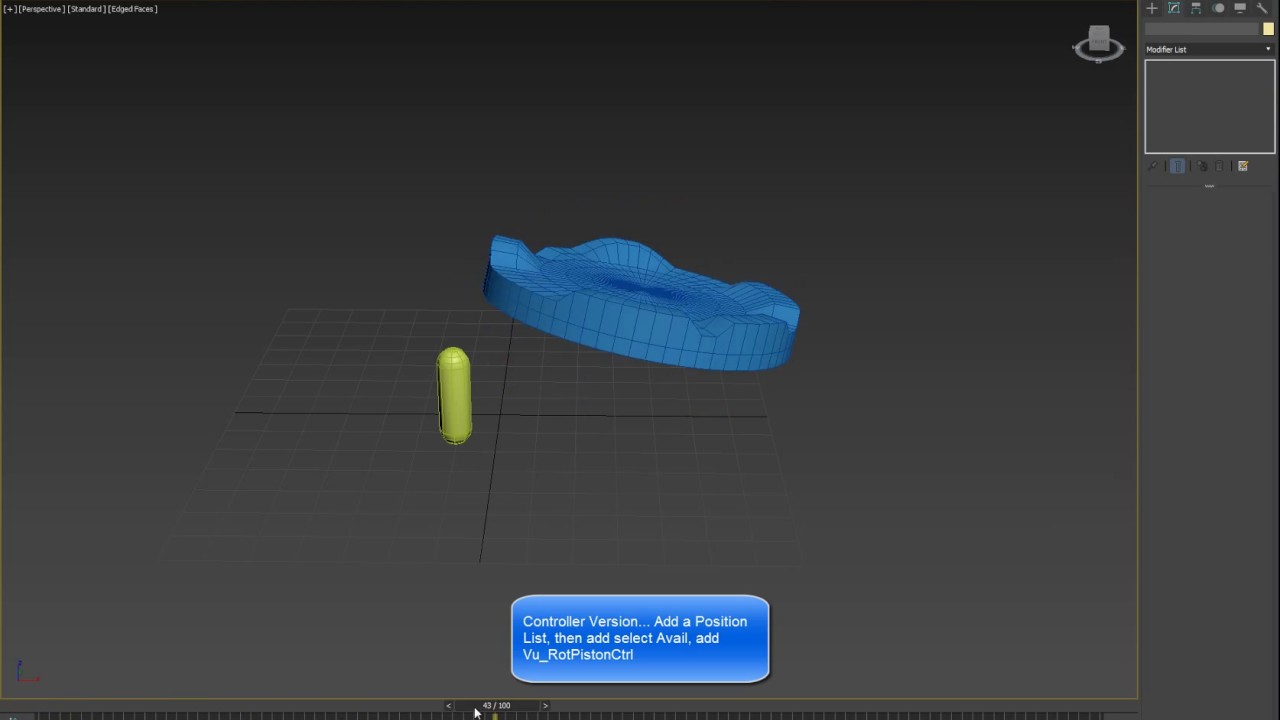
Task: Click the [+] viewport general menu
Action: 10,9
